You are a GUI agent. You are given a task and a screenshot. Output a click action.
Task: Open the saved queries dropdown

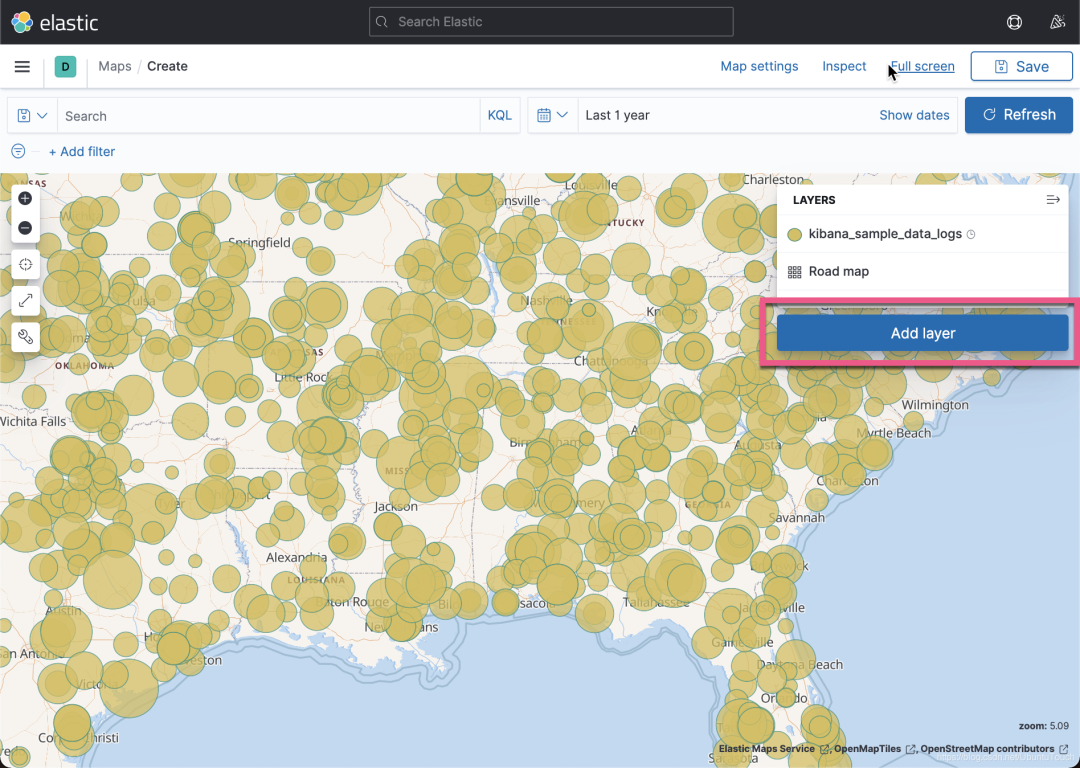point(32,116)
